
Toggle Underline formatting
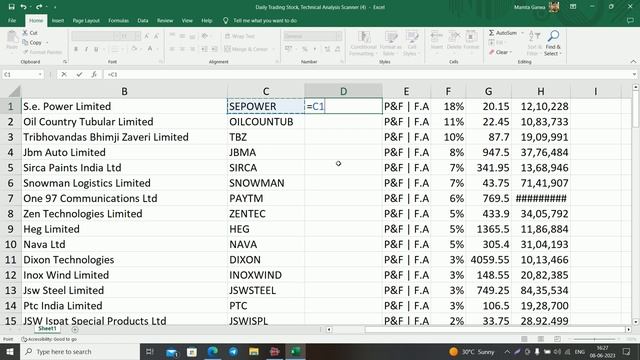(96, 49)
